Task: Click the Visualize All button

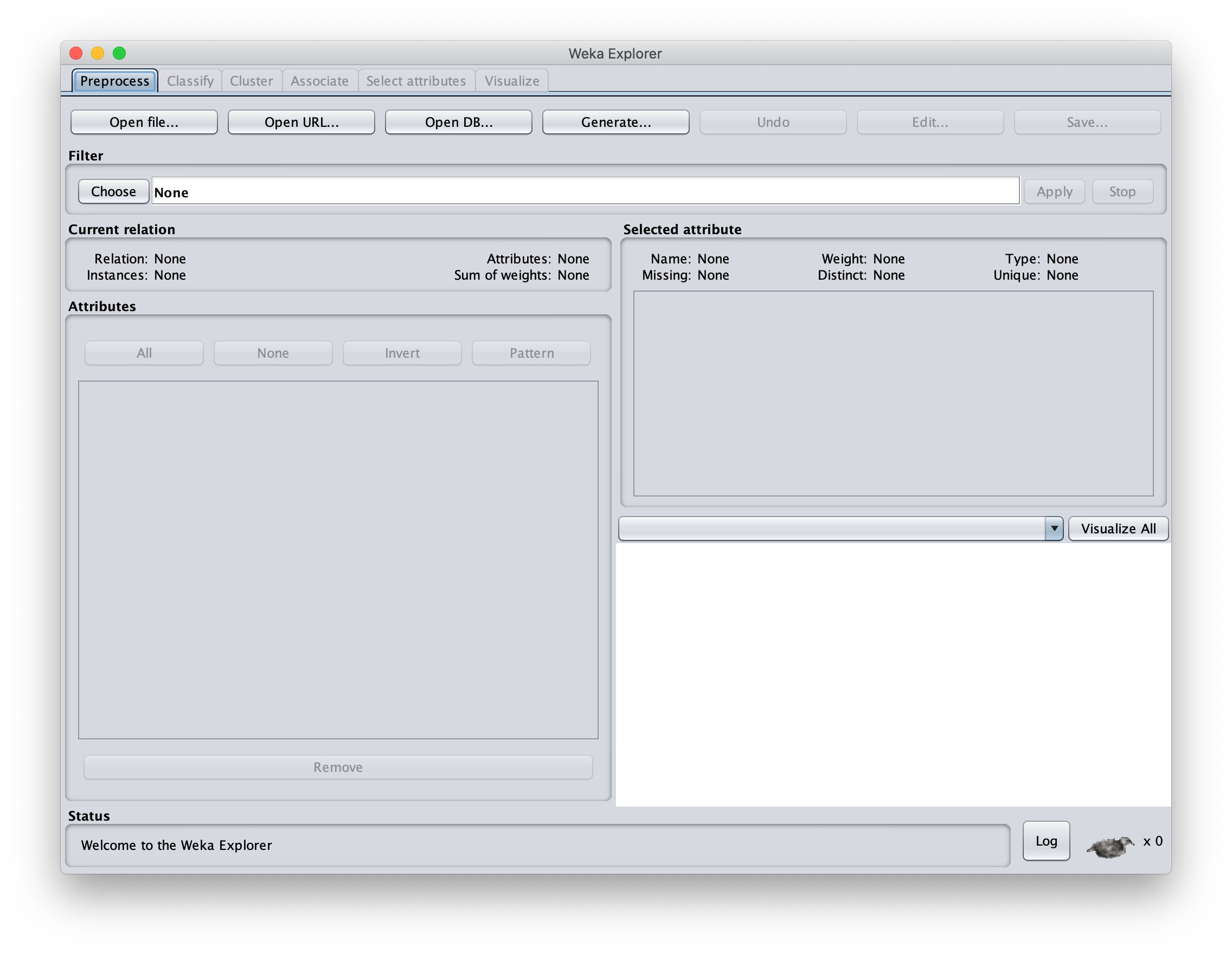Action: coord(1118,529)
